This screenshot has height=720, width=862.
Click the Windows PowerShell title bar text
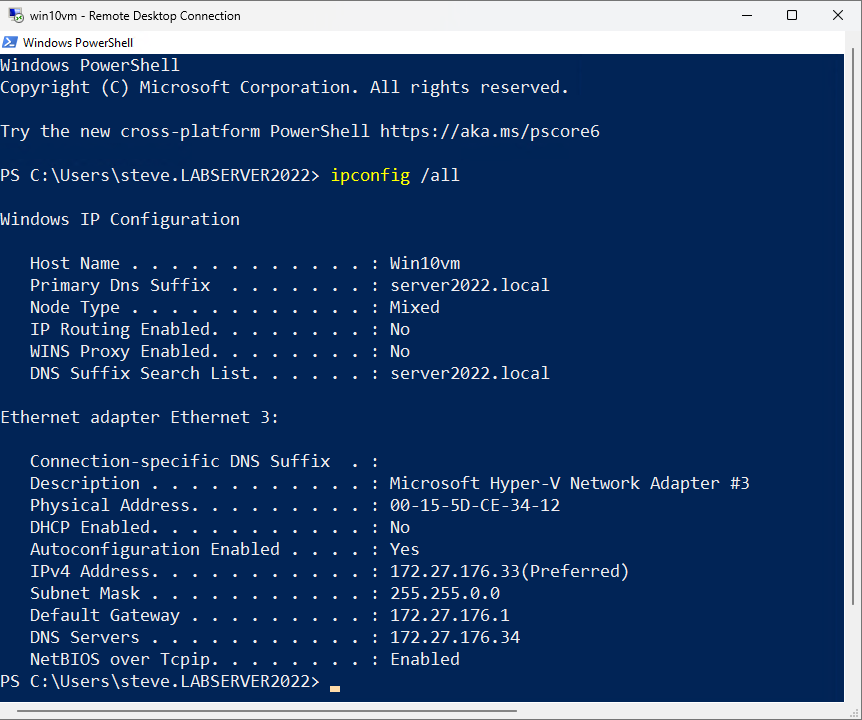click(78, 43)
